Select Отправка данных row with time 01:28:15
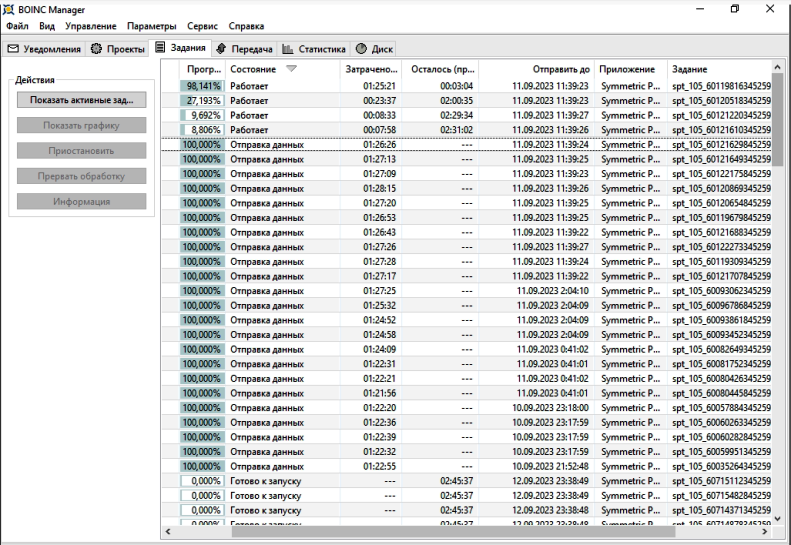Viewport: 791px width, 545px height. tap(466, 188)
